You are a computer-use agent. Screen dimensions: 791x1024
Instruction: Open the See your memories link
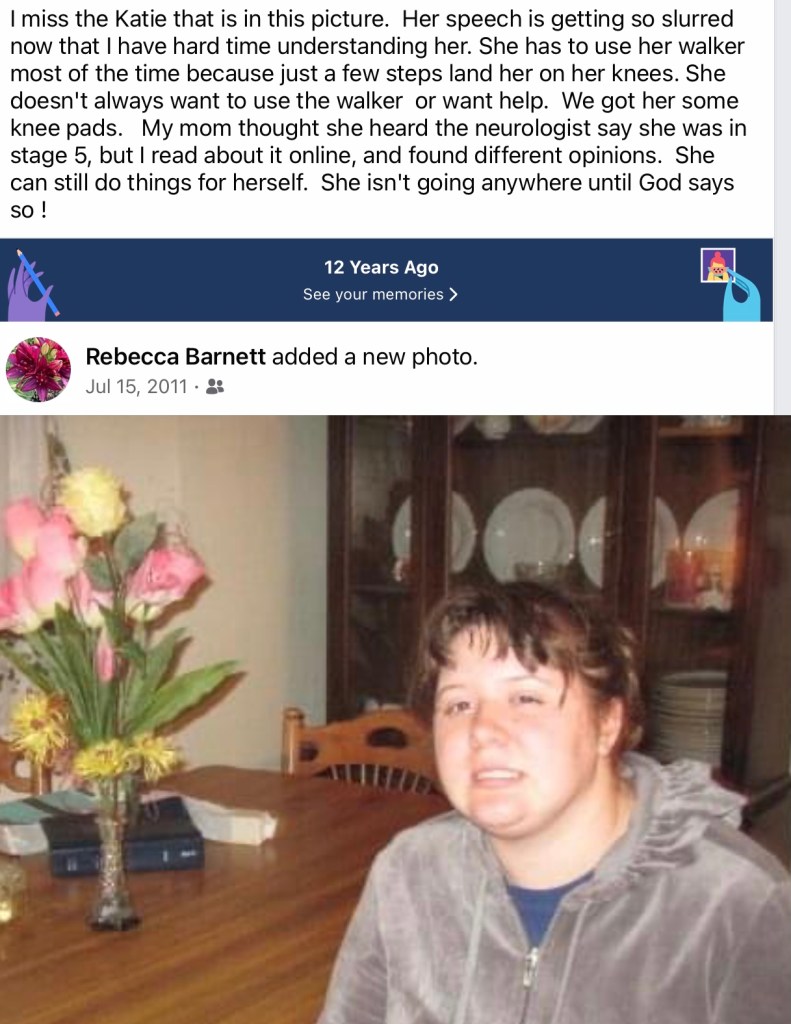(380, 295)
